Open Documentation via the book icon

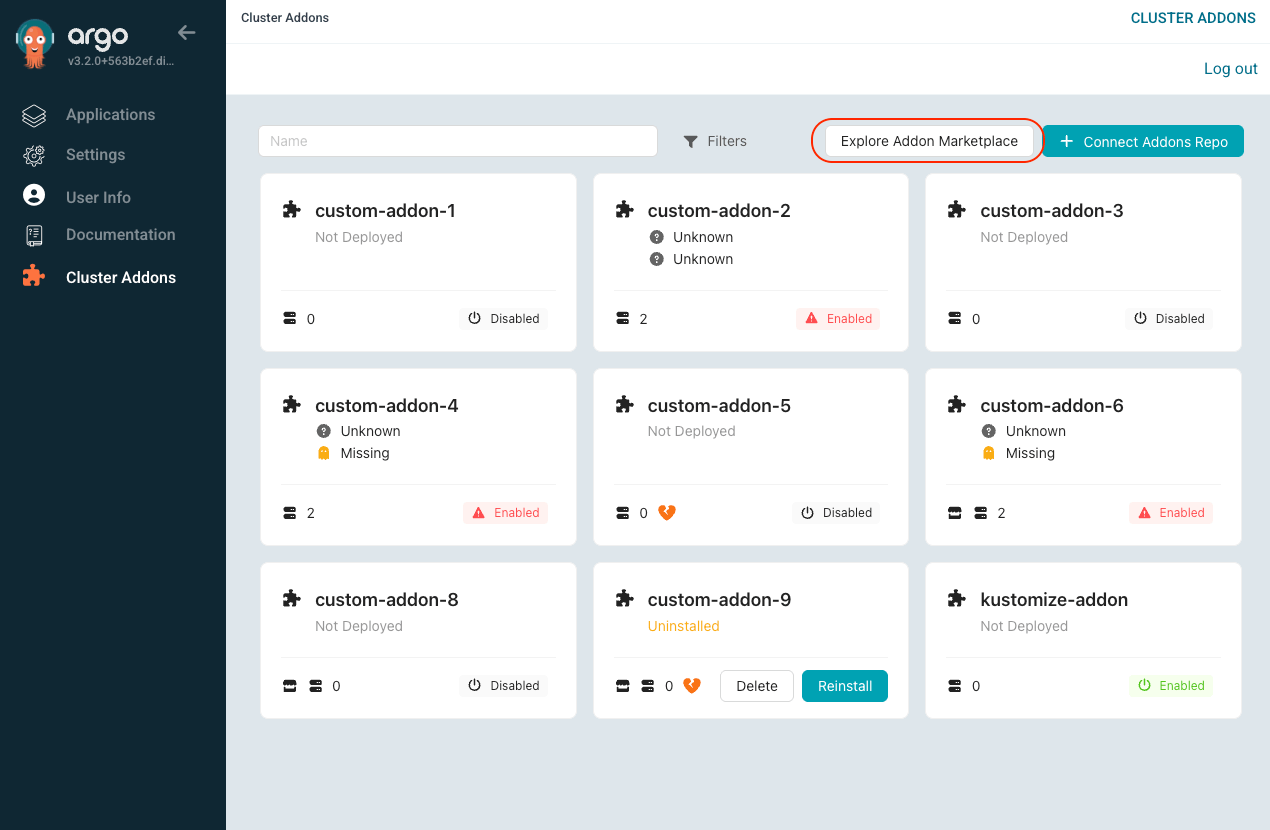click(x=33, y=234)
